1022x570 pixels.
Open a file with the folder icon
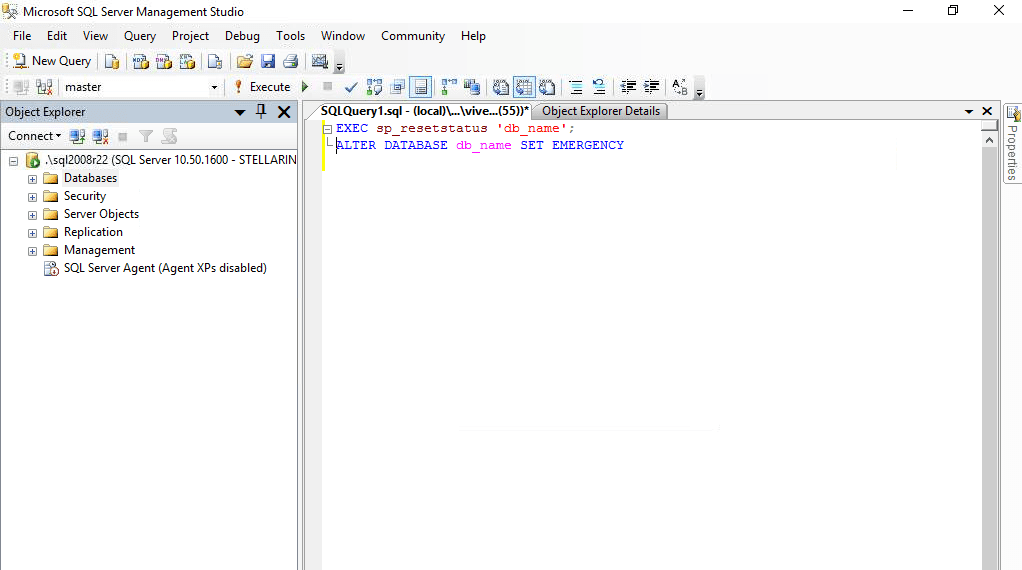244,61
